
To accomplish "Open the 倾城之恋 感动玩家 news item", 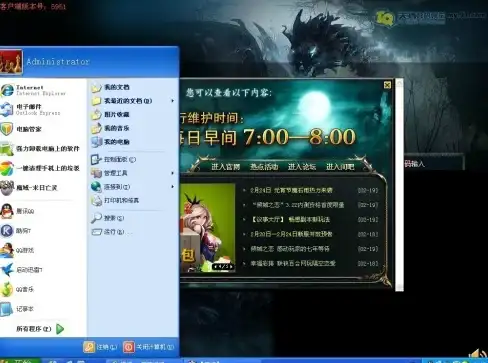I will (x=290, y=249).
